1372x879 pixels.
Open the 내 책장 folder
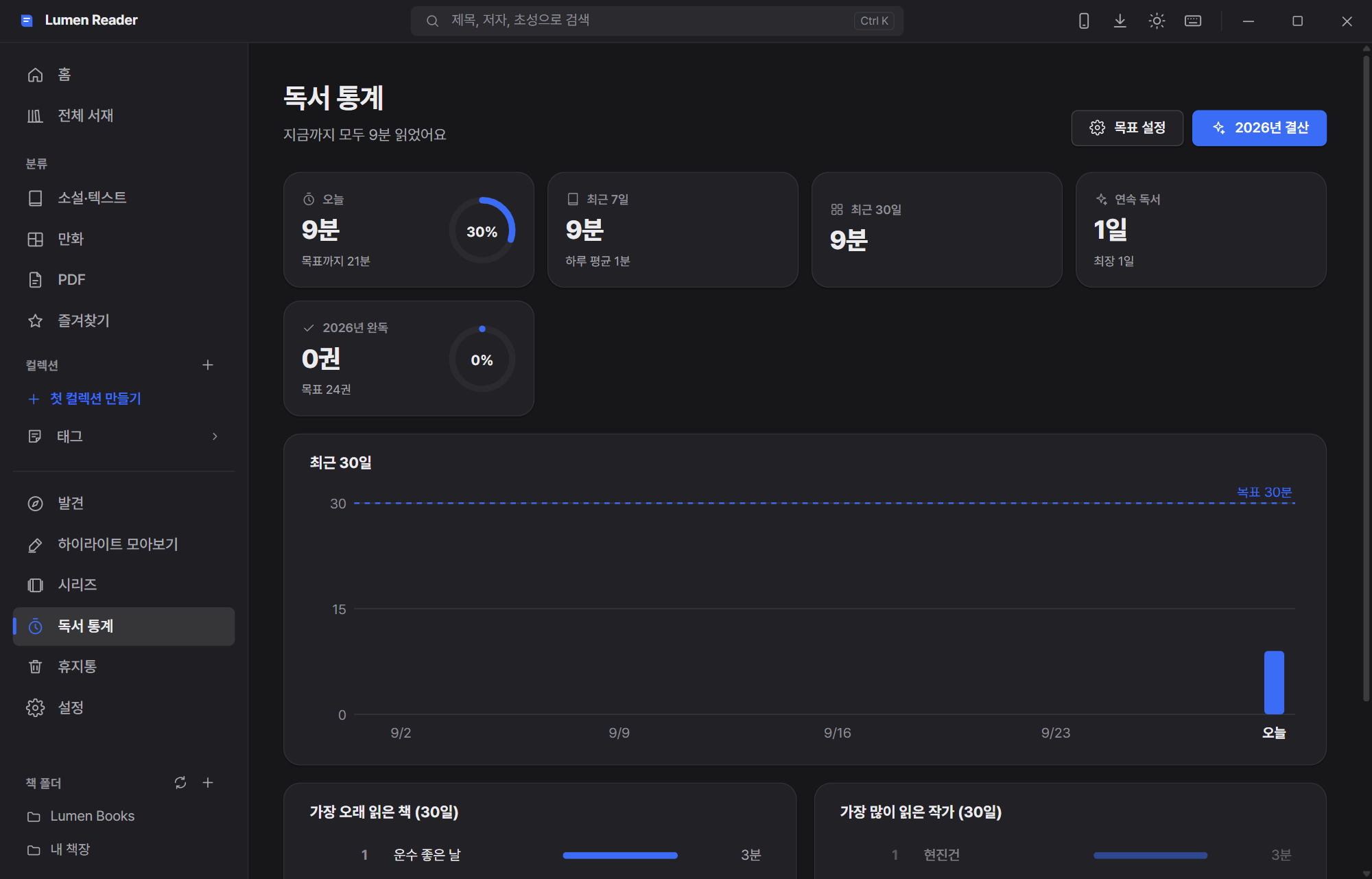tap(123, 850)
